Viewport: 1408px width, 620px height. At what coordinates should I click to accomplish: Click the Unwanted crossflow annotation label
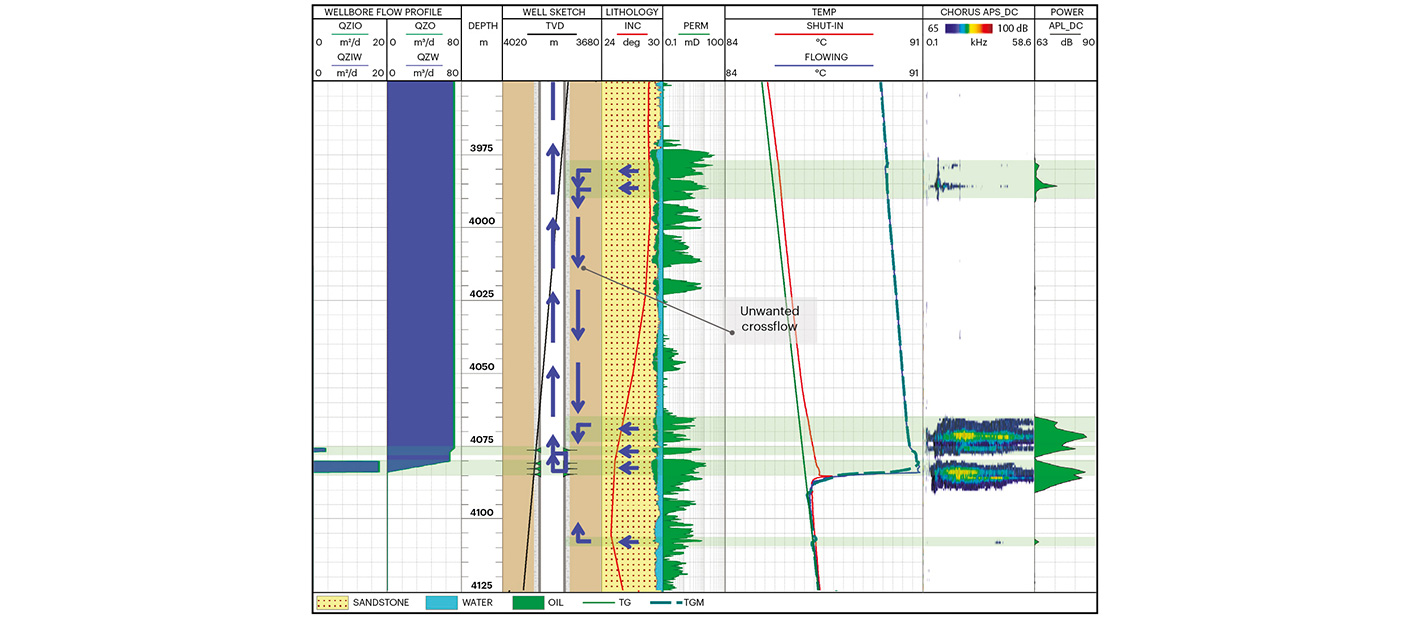coord(769,319)
